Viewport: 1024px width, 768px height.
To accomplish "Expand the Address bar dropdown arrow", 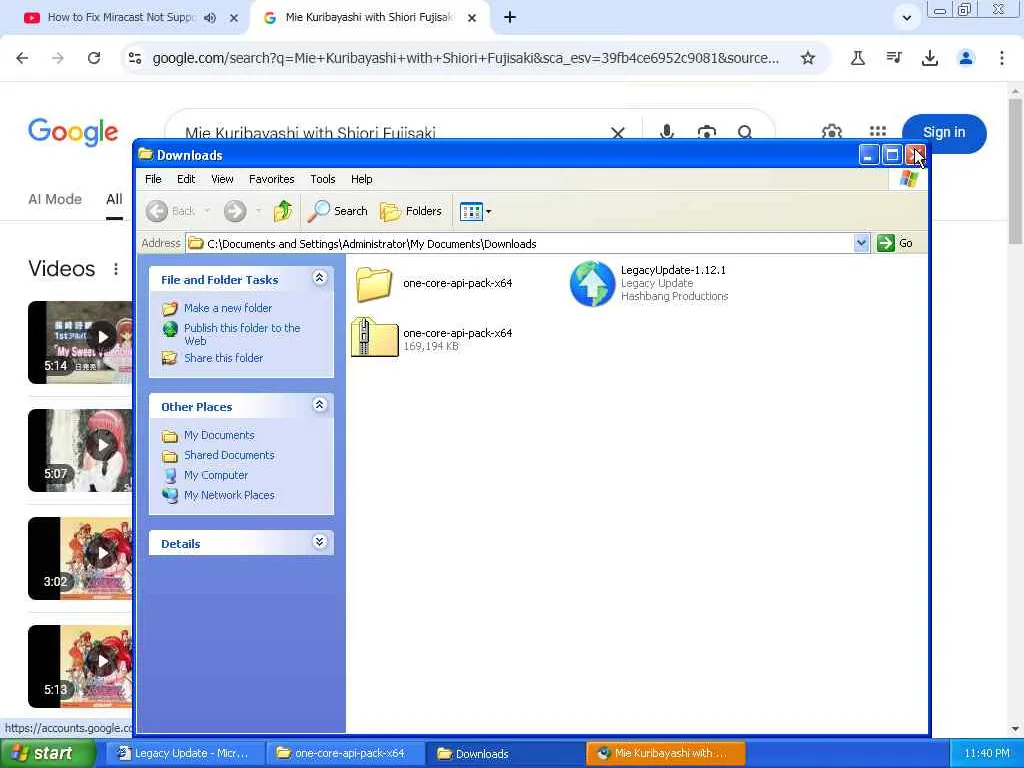I will point(861,244).
